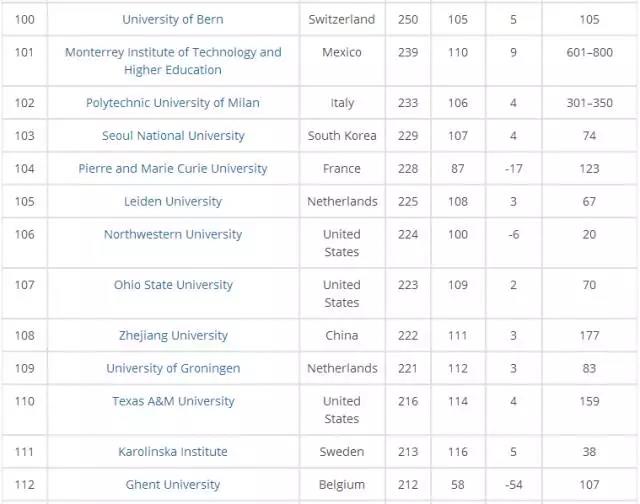Click the Switzerland country cell
The image size is (640, 504).
tap(341, 19)
